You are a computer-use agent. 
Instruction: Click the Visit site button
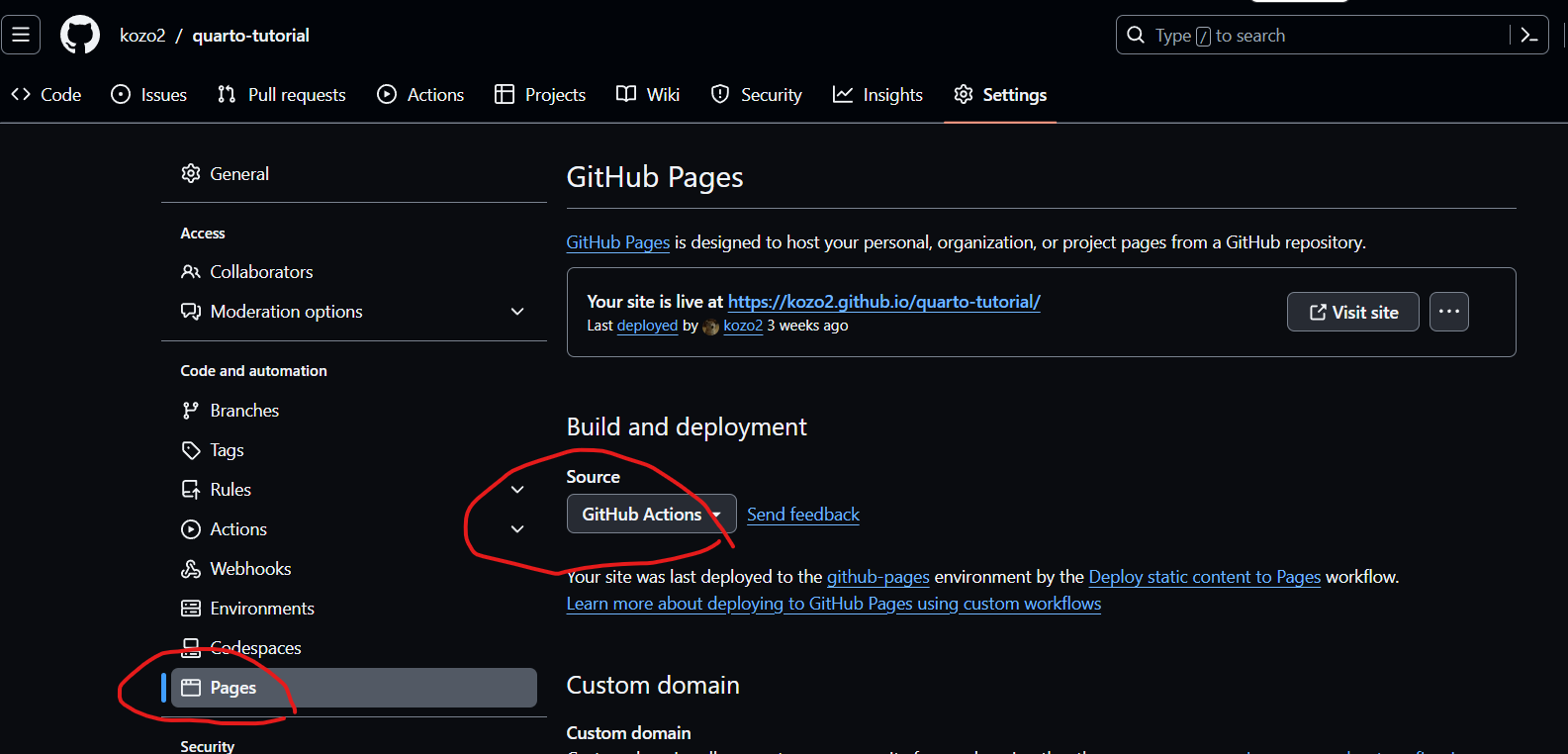click(1352, 312)
